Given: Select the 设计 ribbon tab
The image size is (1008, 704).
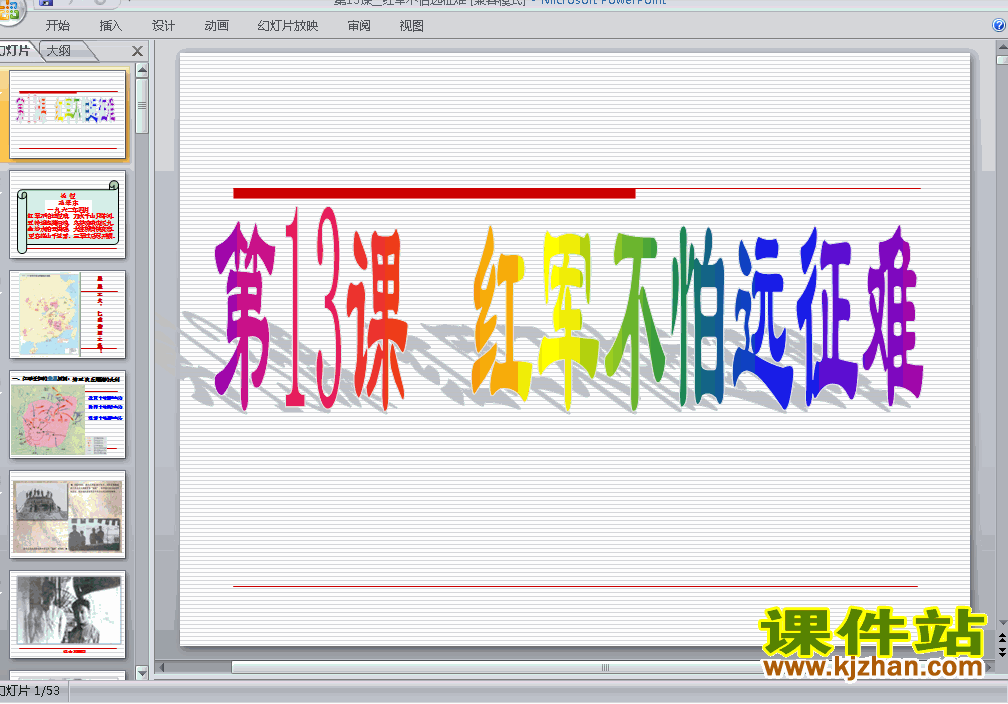Looking at the screenshot, I should pyautogui.click(x=163, y=26).
